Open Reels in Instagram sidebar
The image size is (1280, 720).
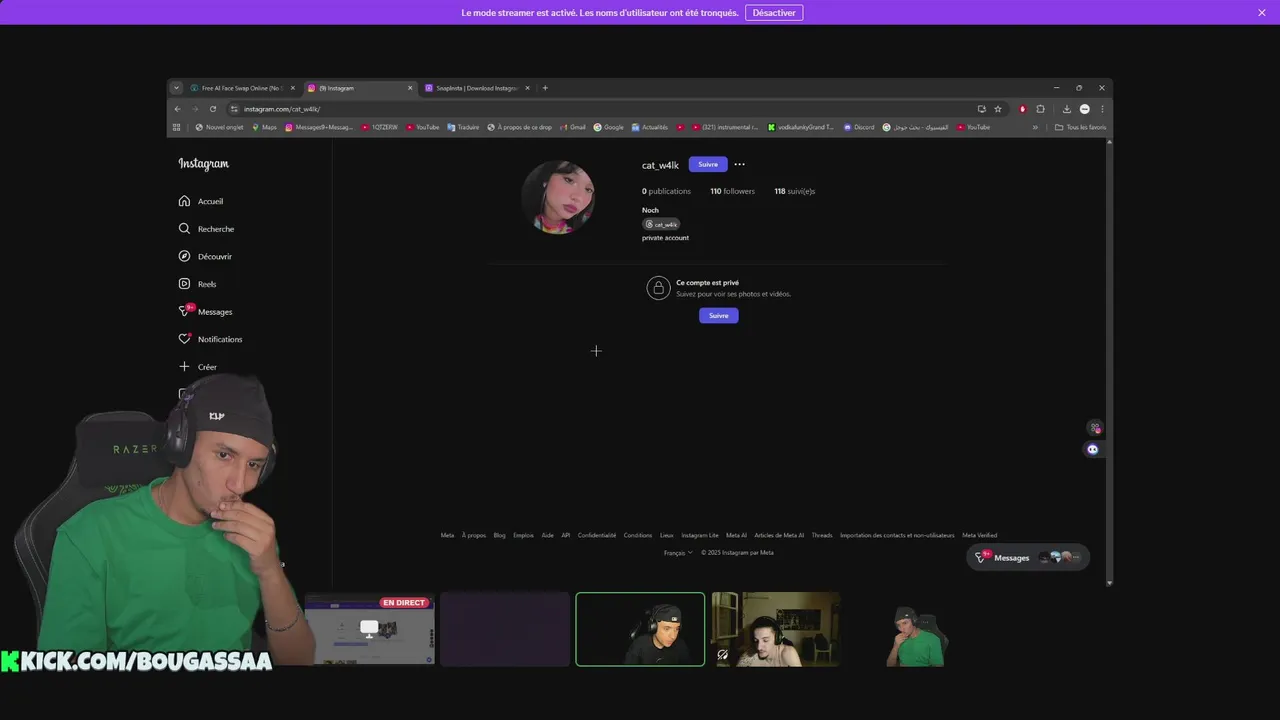coord(197,284)
